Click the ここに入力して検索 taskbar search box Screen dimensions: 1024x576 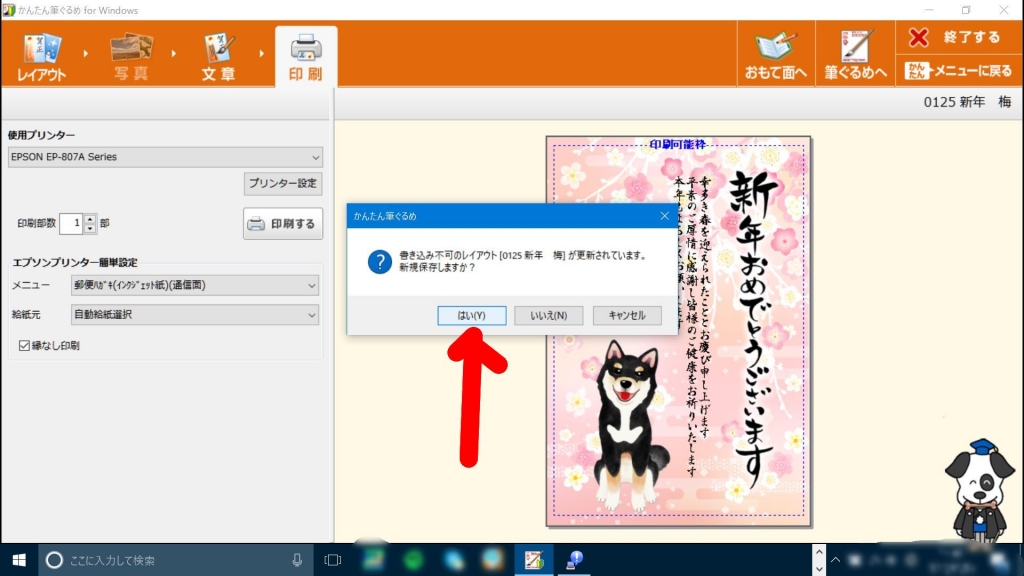point(176,560)
